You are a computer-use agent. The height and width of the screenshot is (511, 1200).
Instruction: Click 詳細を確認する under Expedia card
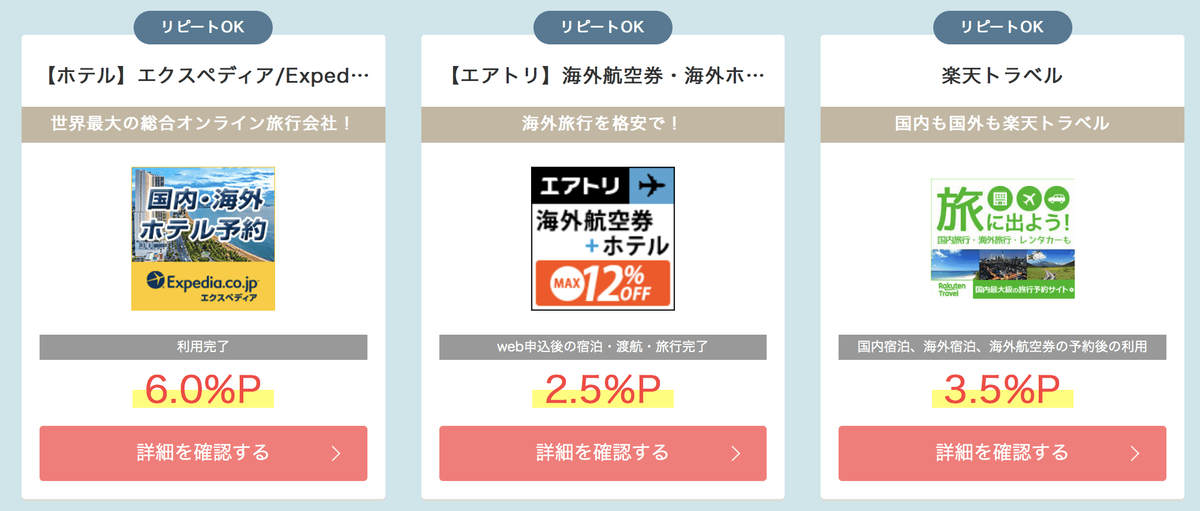tap(203, 453)
